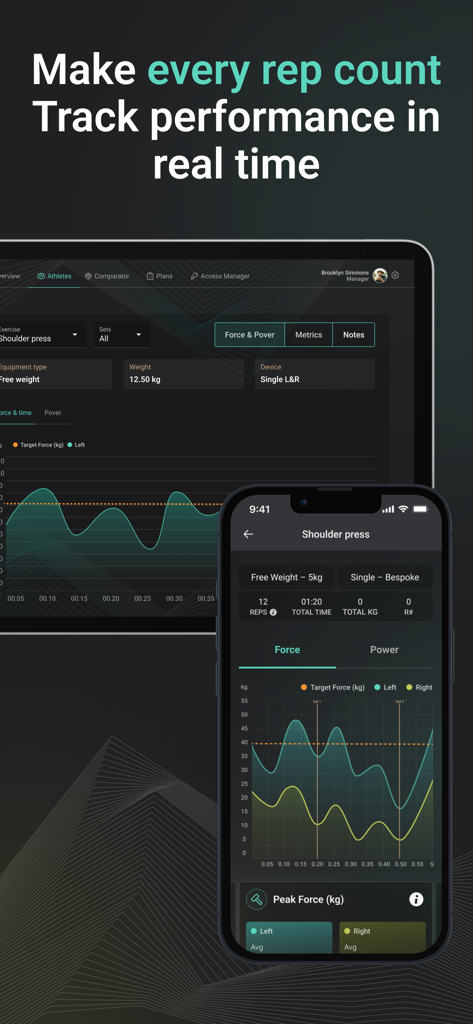Click Brooklyn Simmons profile avatar
Viewport: 473px width, 1024px height.
click(x=380, y=276)
